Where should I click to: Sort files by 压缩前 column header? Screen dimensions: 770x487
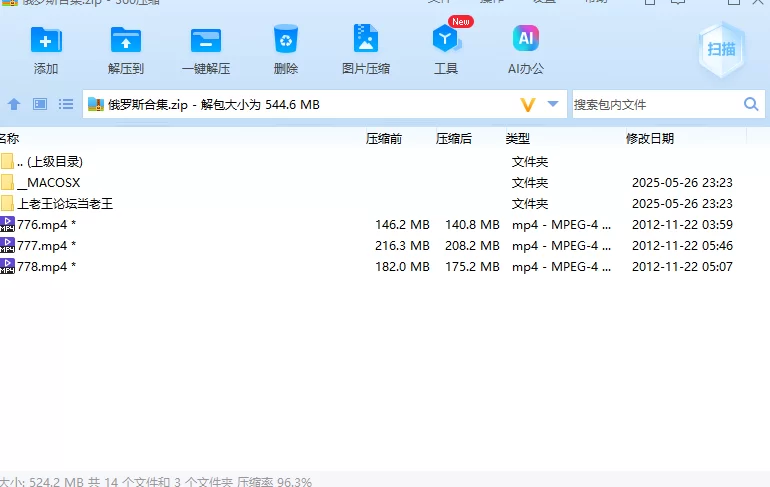coord(384,139)
